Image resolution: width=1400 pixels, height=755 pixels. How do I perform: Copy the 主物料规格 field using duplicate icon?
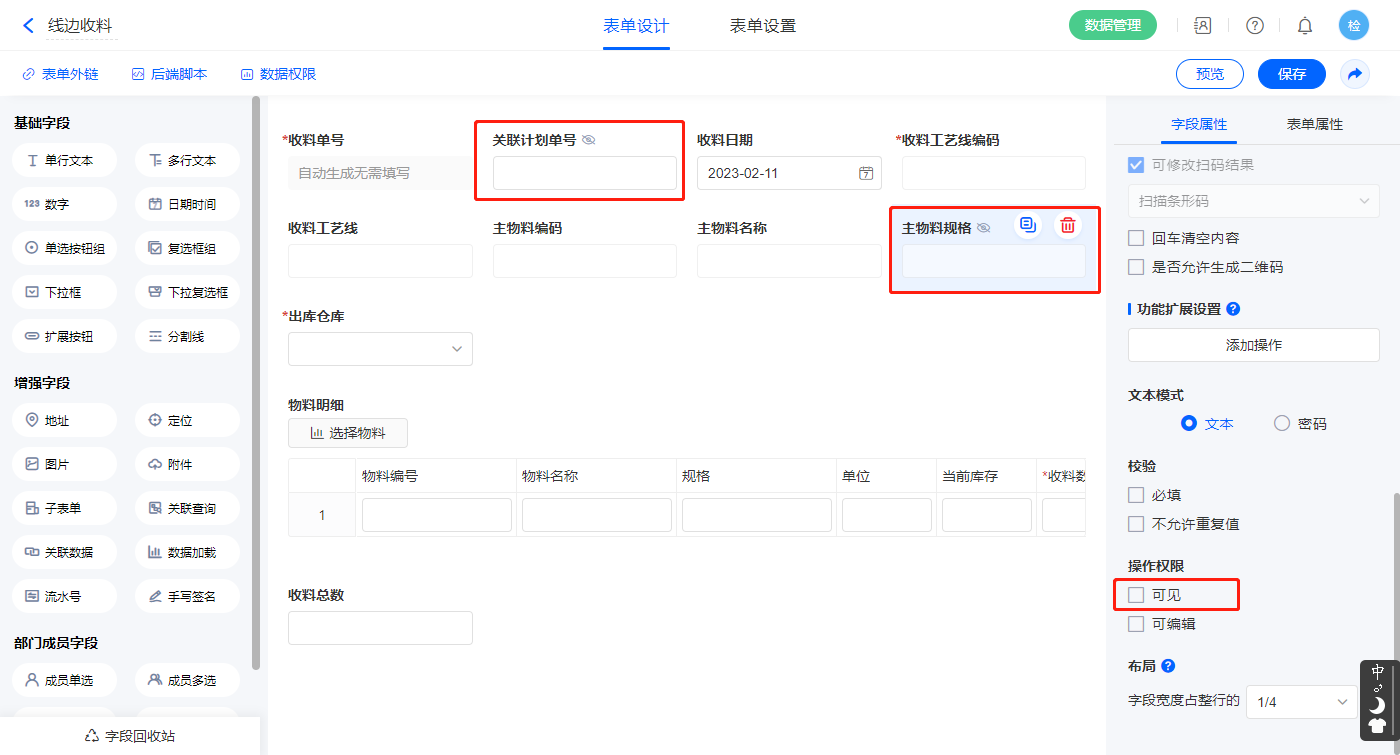(x=1027, y=226)
